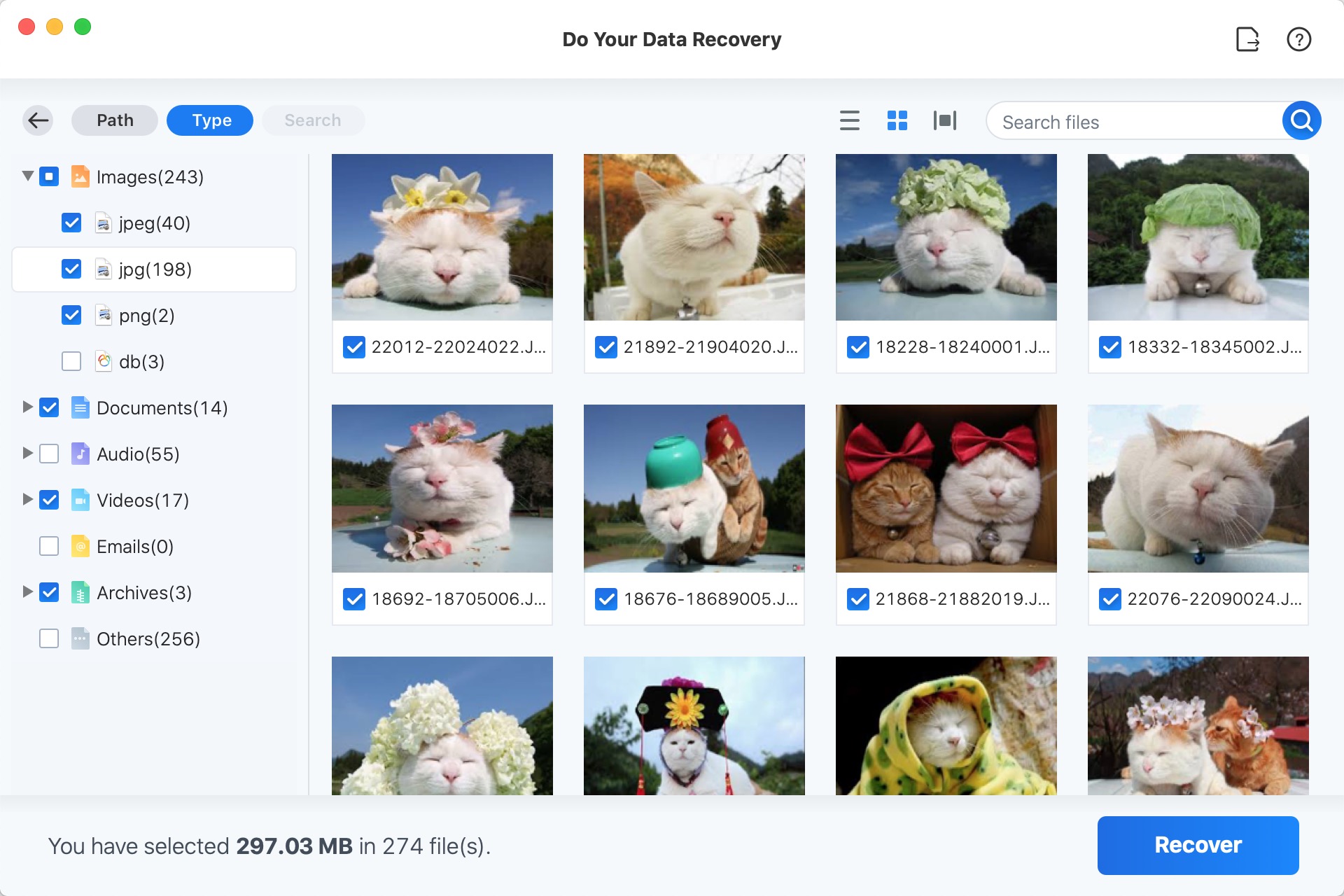The image size is (1344, 896).
Task: Select the Others(256) tree row label
Action: coord(148,639)
